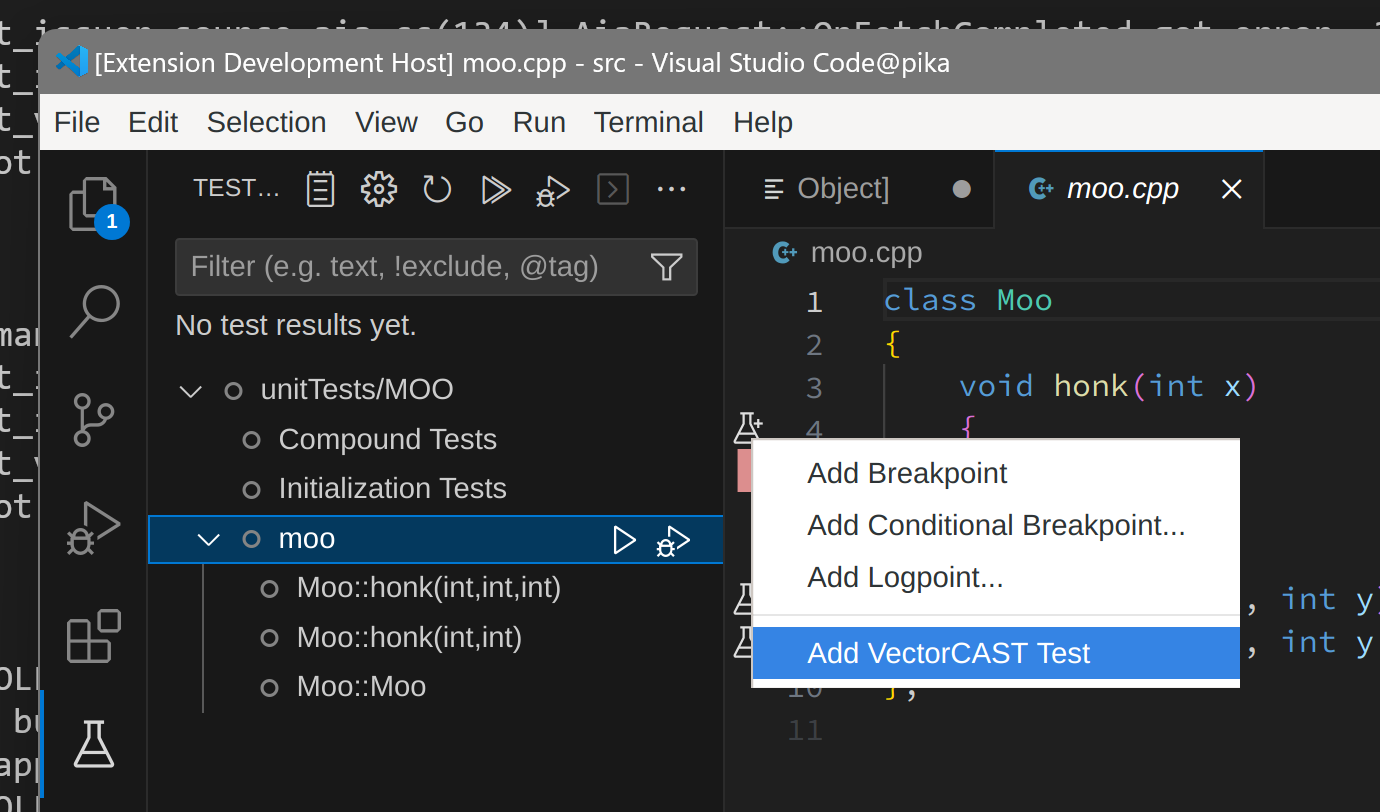Open the Testing flask in activity bar
1380x812 pixels.
point(93,744)
